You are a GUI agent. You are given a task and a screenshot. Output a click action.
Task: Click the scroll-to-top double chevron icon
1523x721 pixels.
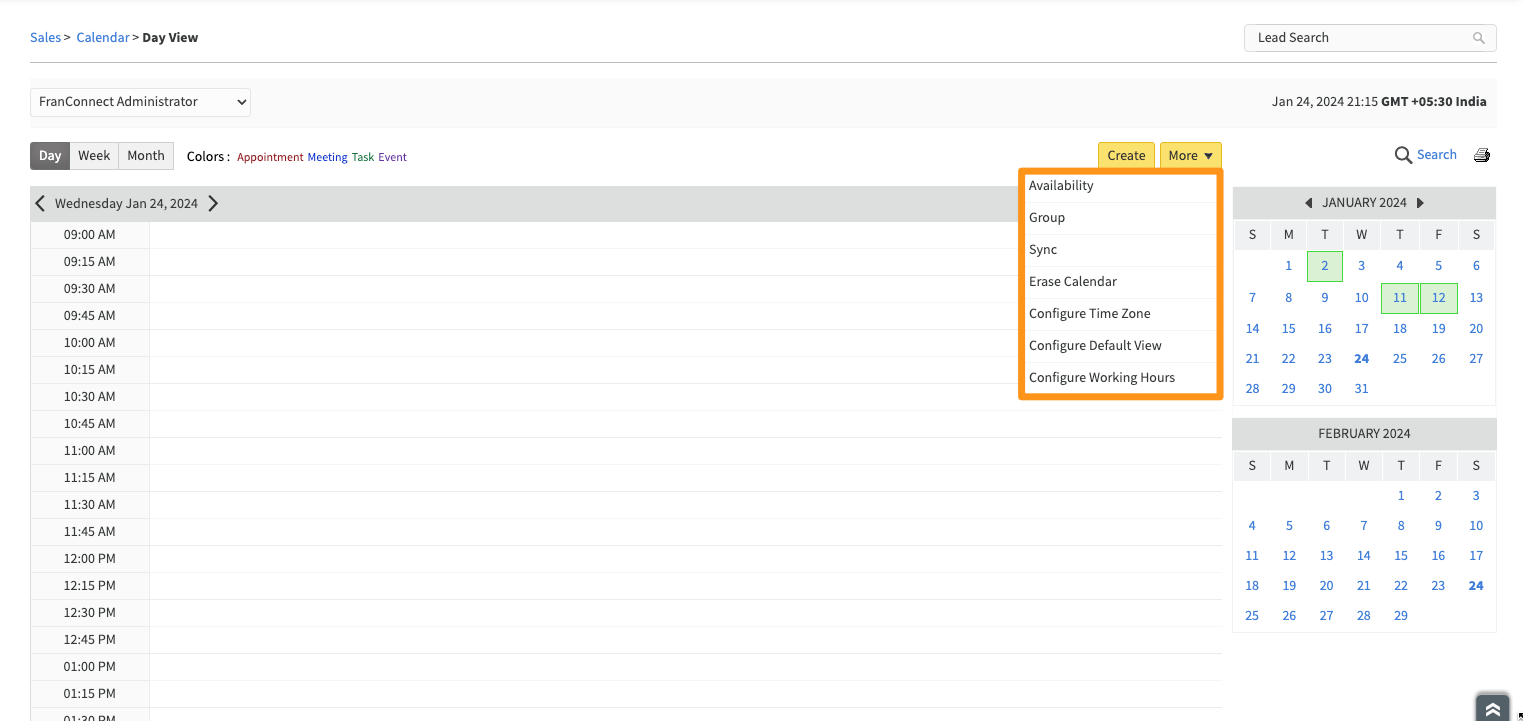[1492, 708]
